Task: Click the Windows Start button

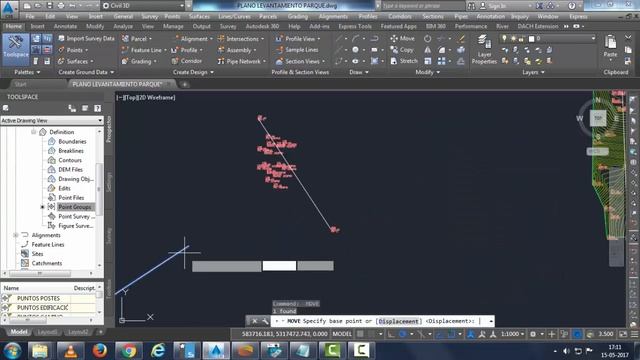Action: pos(12,351)
